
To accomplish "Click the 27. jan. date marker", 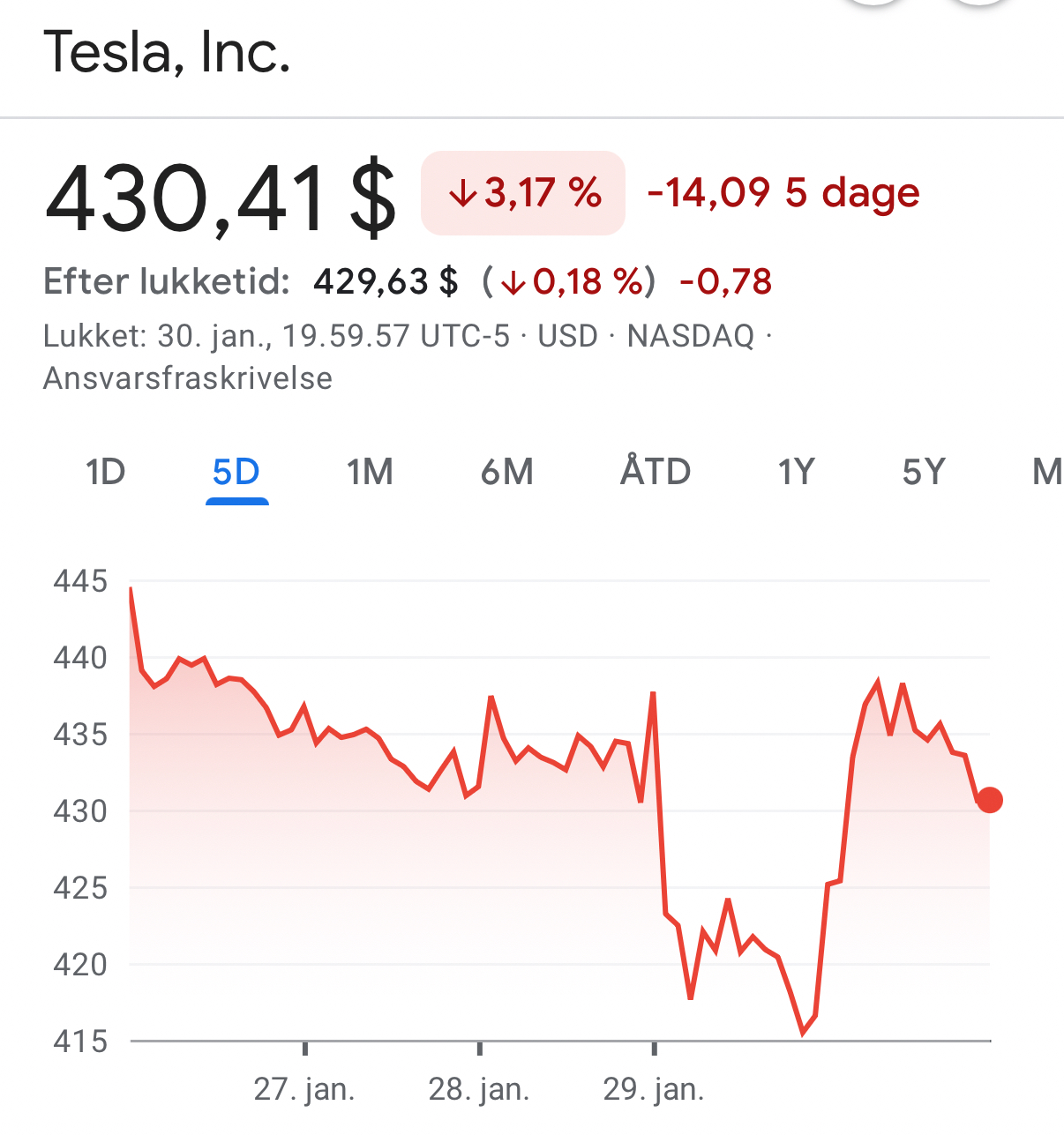I will (x=304, y=1090).
